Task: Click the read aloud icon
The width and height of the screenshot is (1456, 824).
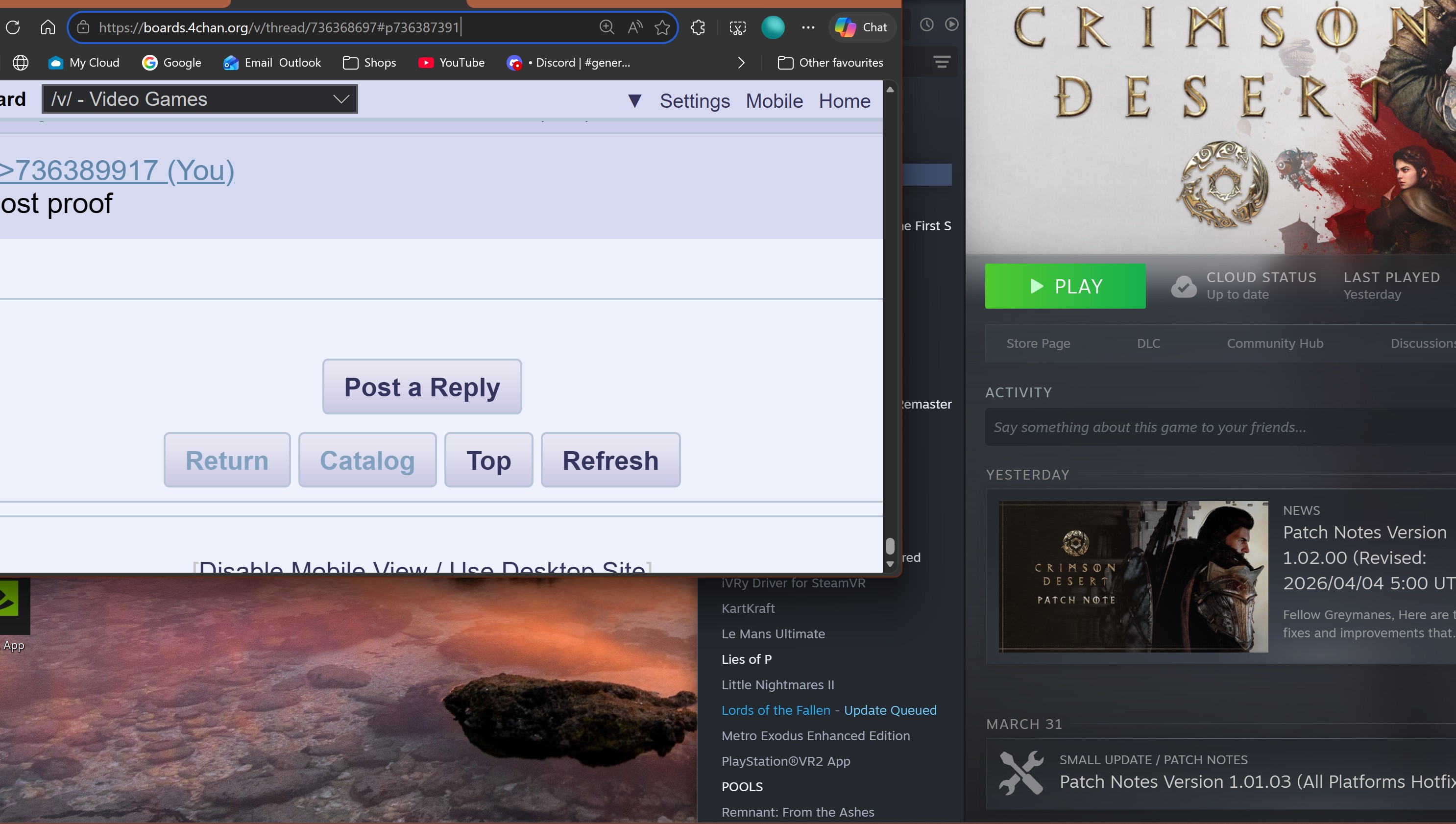Action: [x=635, y=27]
